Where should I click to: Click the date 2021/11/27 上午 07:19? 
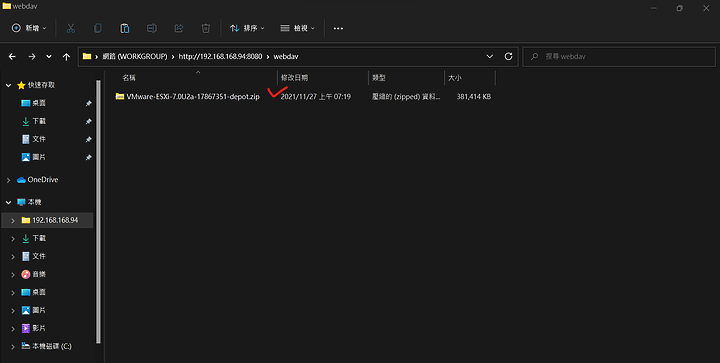(315, 96)
